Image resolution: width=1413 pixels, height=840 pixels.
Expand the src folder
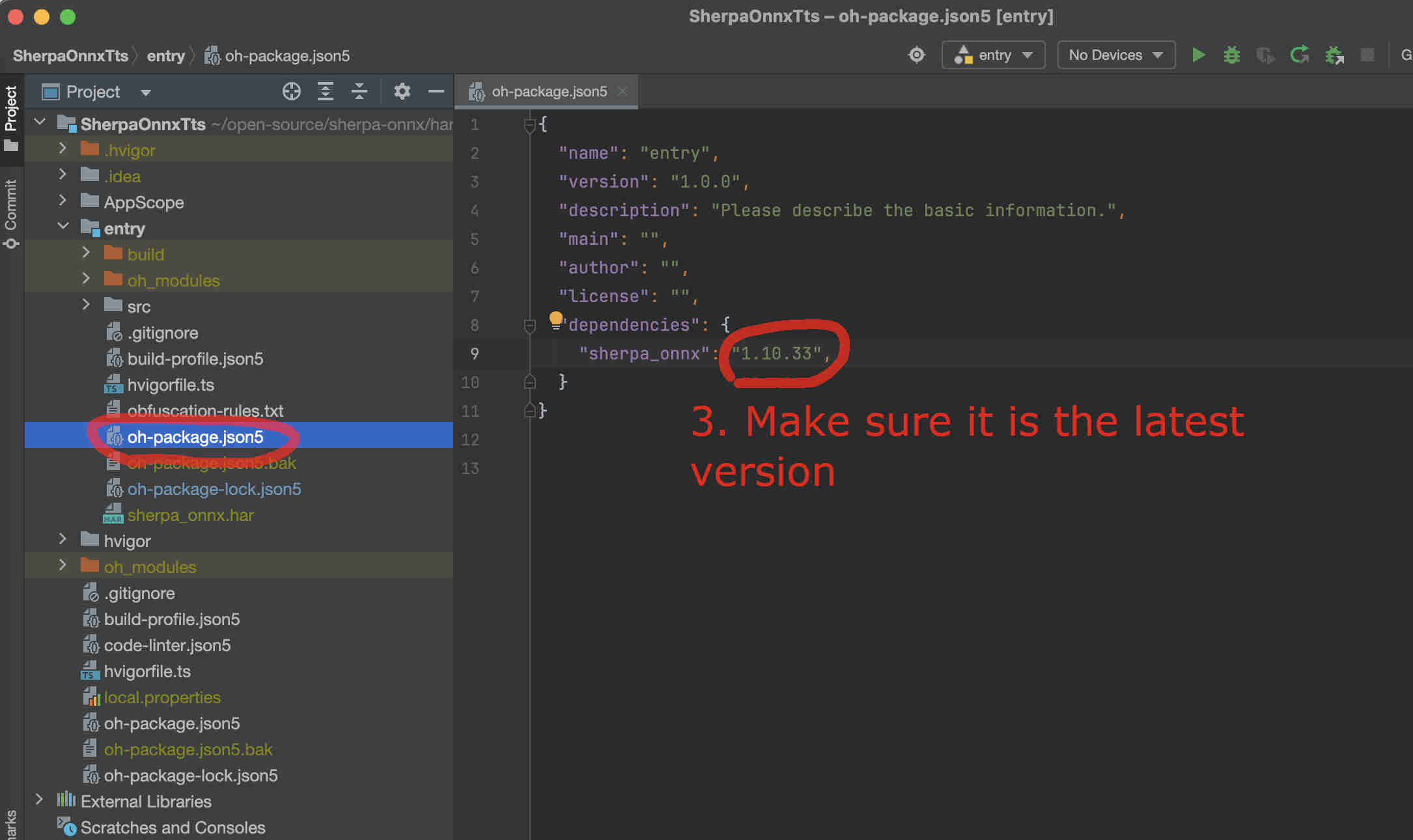click(86, 305)
